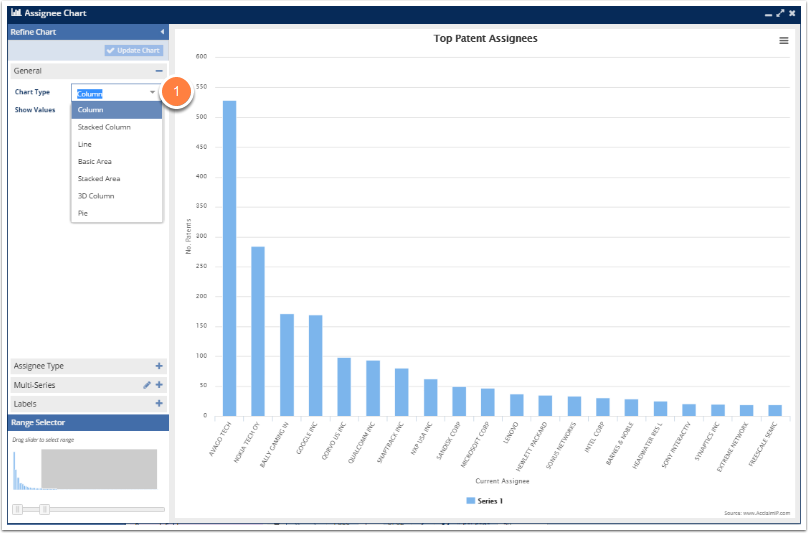The width and height of the screenshot is (808, 533).
Task: Close the Assignee Chart window
Action: pos(793,13)
